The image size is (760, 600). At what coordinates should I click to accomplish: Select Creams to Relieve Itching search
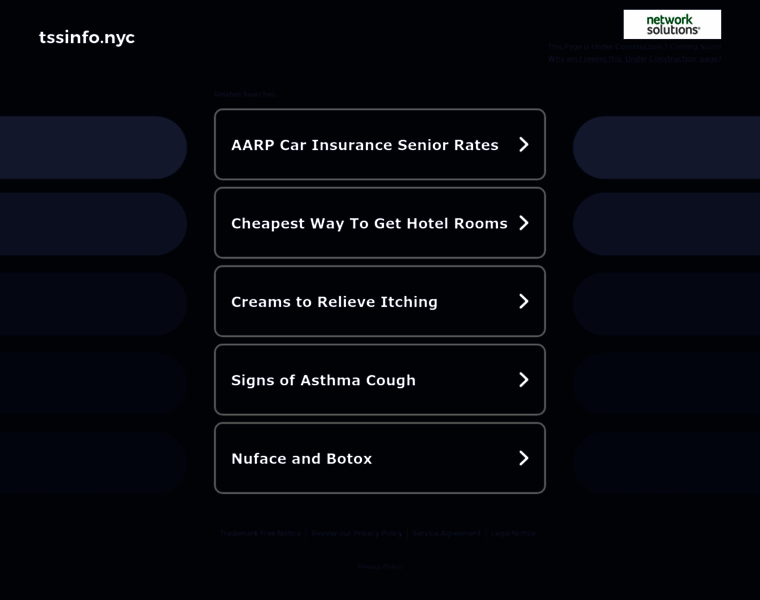click(x=334, y=302)
